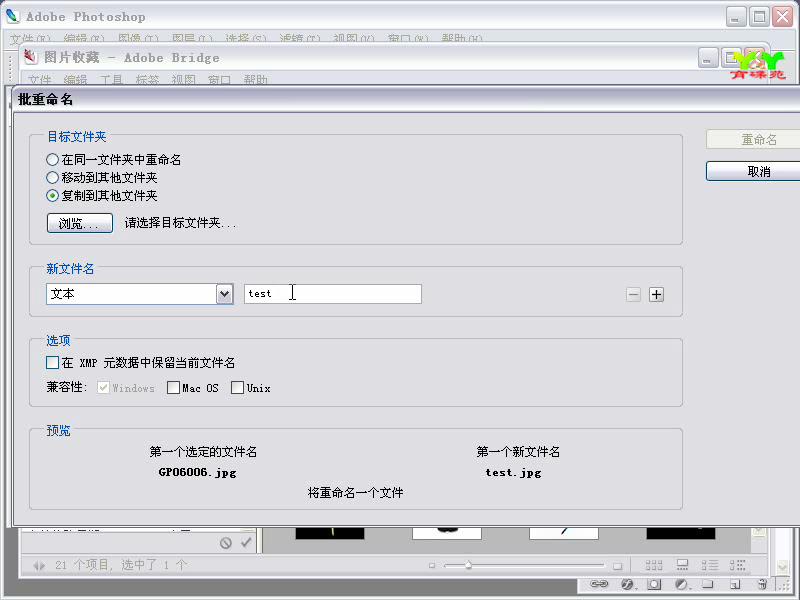Screen dimensions: 800x600
Task: Click largest thumbnail size icon in Bridge
Action: click(617, 565)
